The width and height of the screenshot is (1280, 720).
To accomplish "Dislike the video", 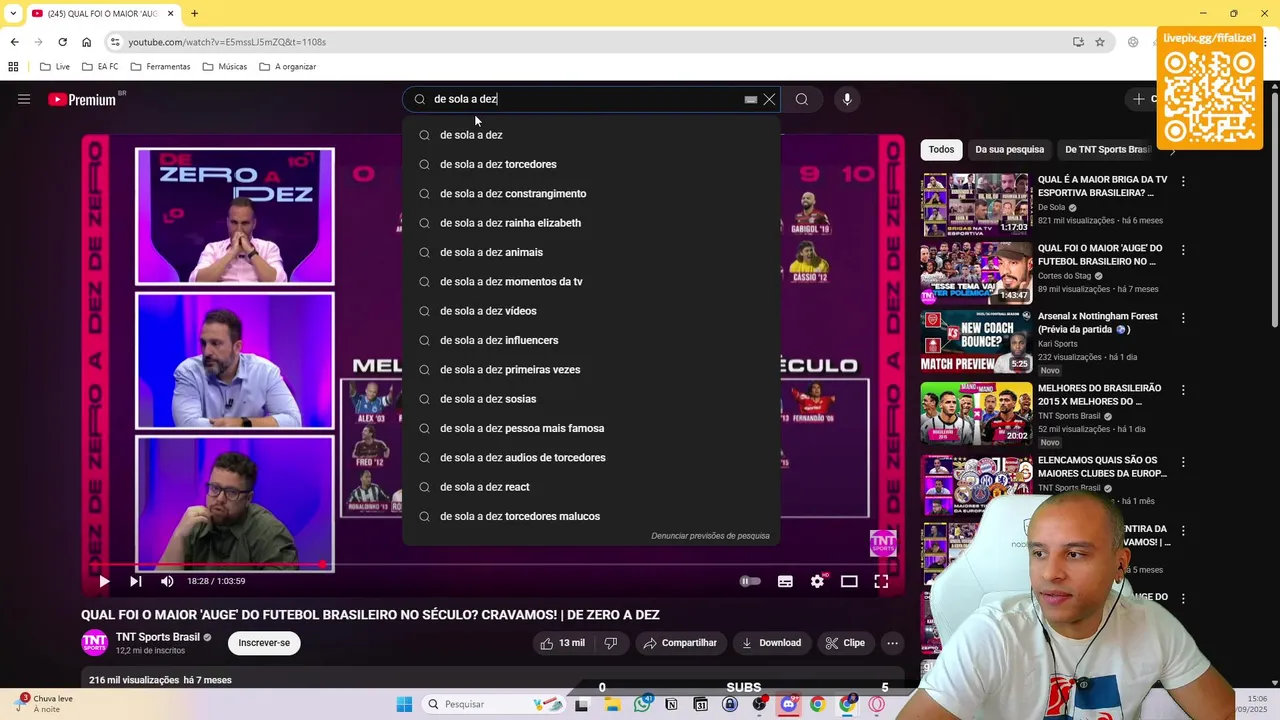I will coord(611,643).
